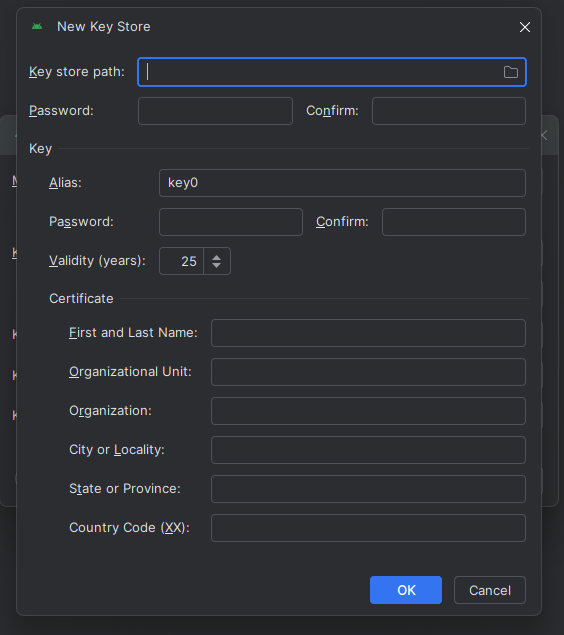
Task: Click the 'State or Province:' label
Action: (125, 488)
